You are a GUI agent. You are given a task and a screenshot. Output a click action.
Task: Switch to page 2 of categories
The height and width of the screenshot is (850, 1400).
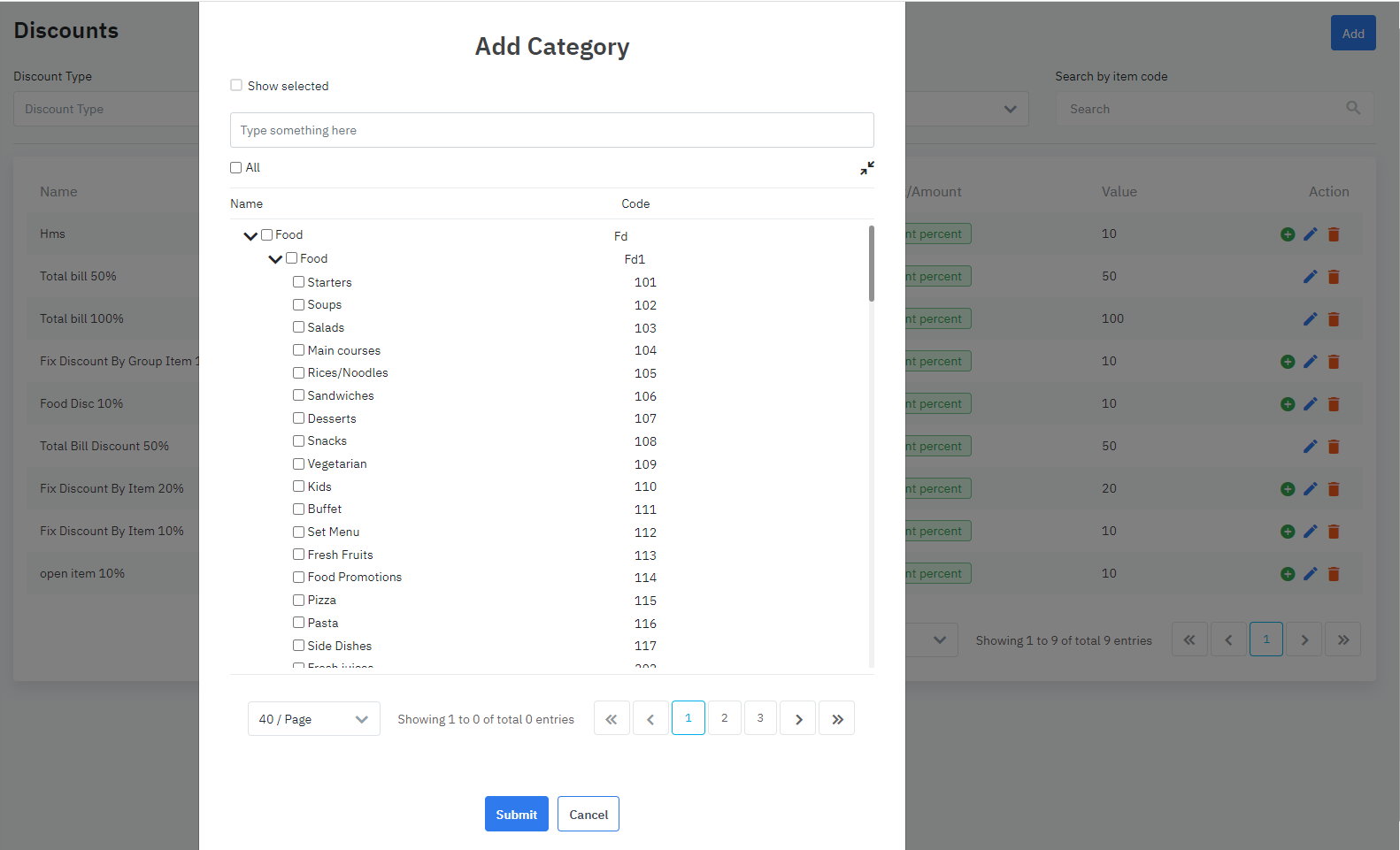click(725, 718)
